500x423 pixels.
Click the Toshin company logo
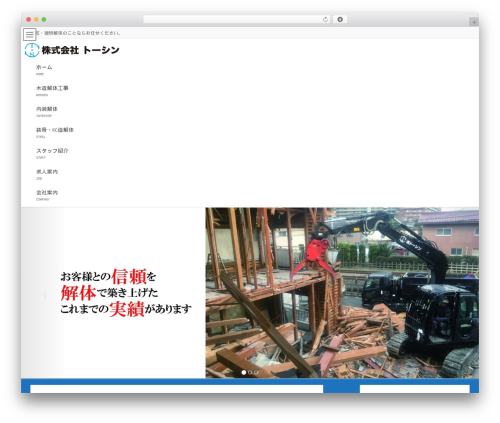coord(32,50)
